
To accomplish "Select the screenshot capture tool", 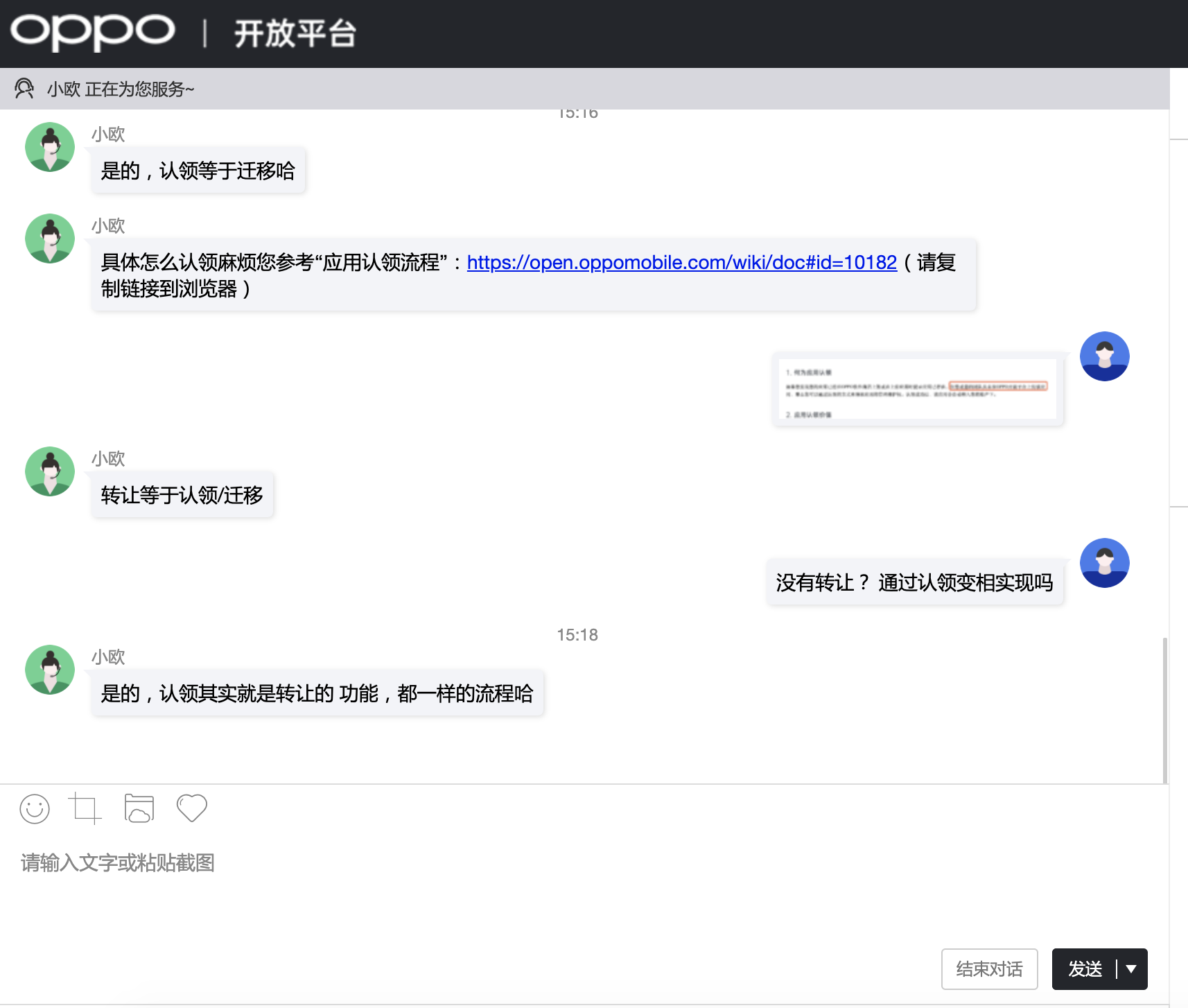I will [x=86, y=808].
